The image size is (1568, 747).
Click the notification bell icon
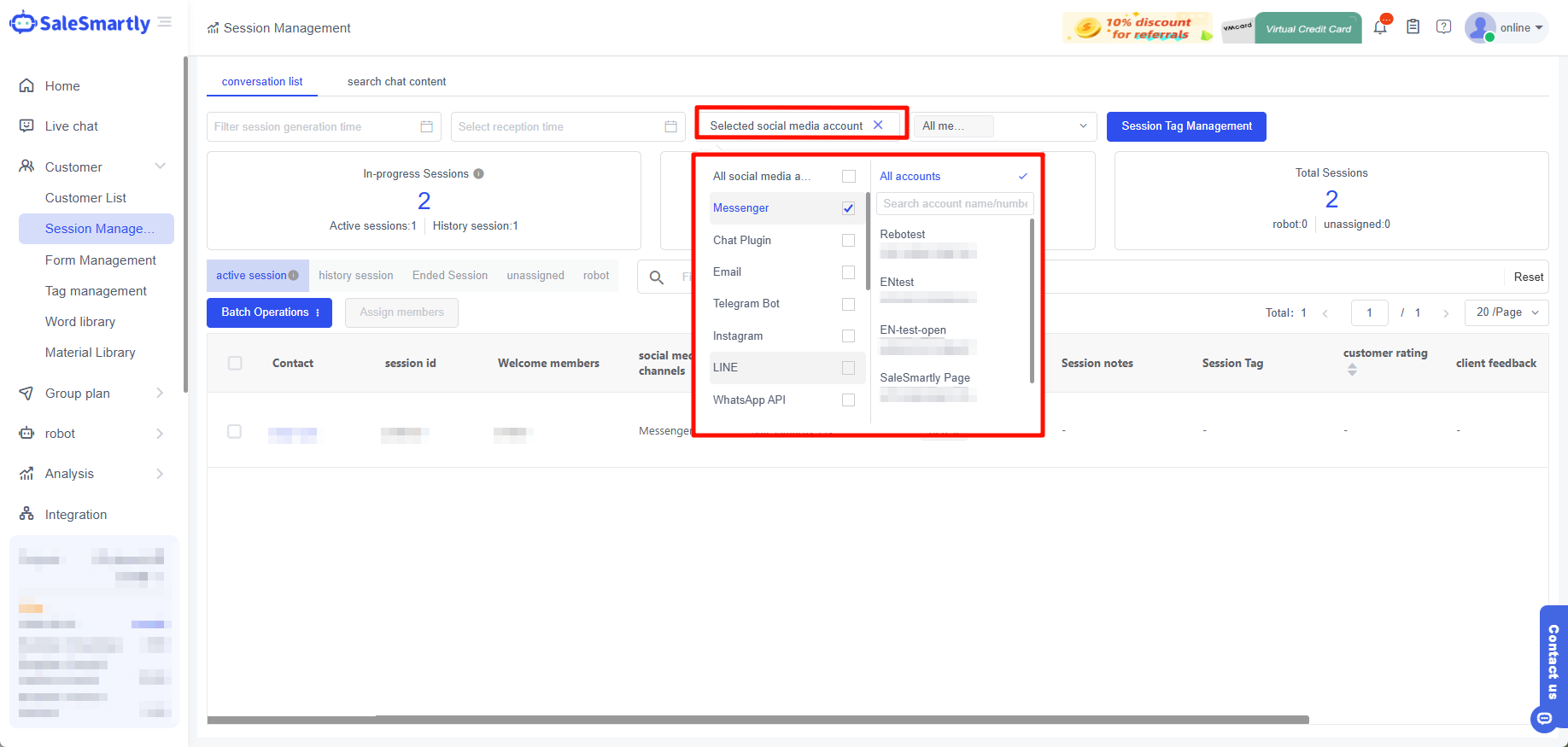[x=1380, y=27]
